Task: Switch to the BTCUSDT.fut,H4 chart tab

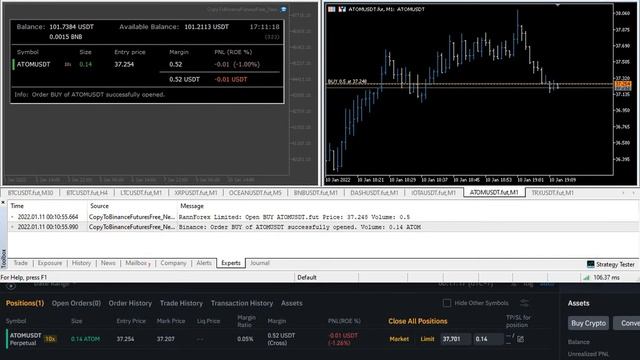Action: (87, 193)
